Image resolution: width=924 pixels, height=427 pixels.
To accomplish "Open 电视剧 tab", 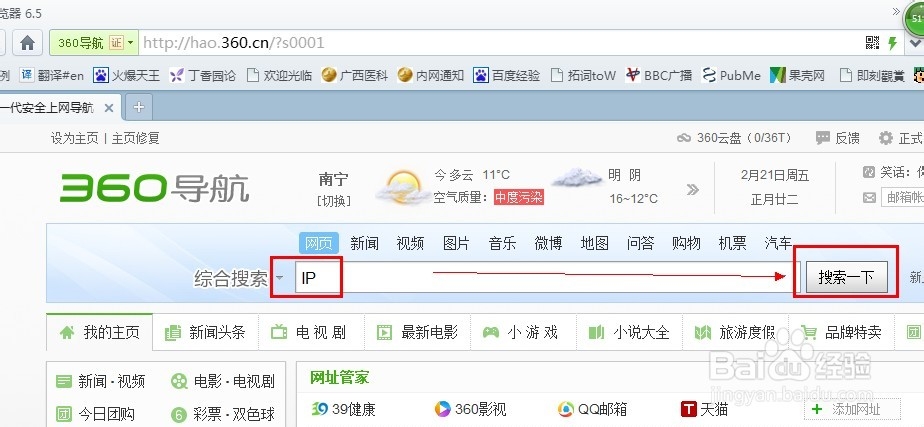I will coord(311,332).
